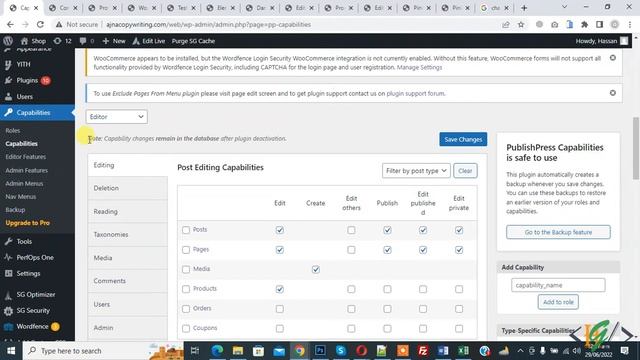Image resolution: width=640 pixels, height=360 pixels.
Task: Open browser tab search chevron
Action: click(564, 7)
